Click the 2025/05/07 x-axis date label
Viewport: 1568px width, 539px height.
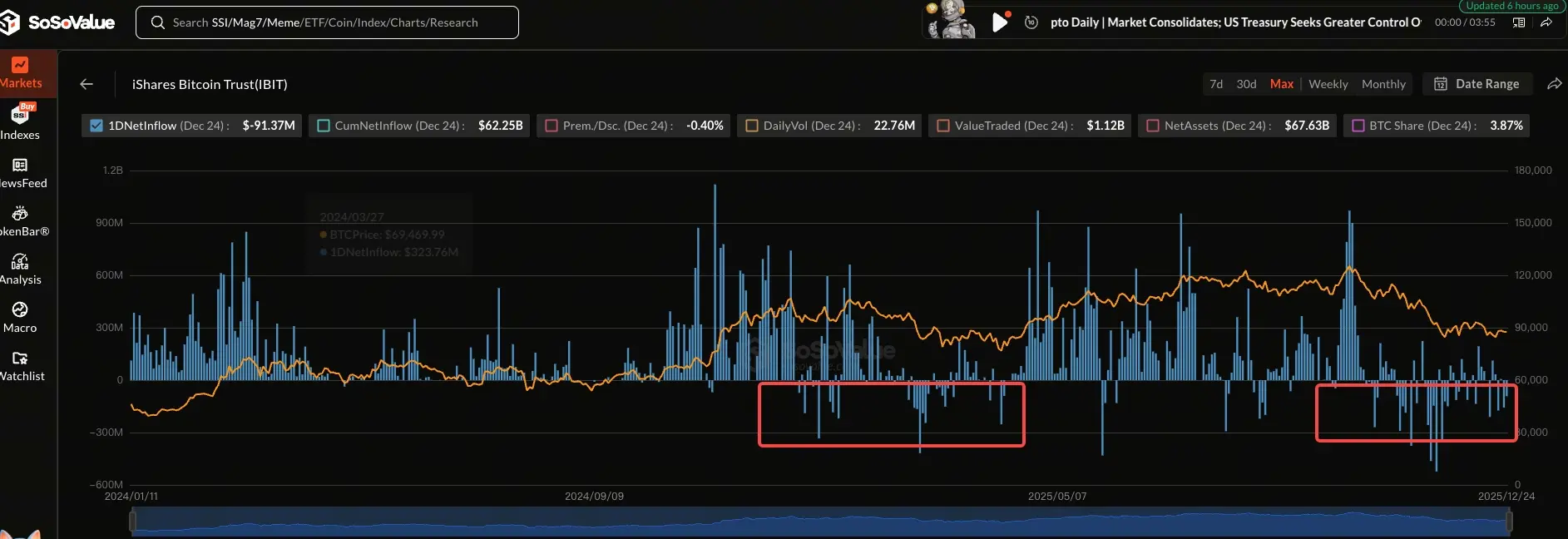click(1057, 496)
